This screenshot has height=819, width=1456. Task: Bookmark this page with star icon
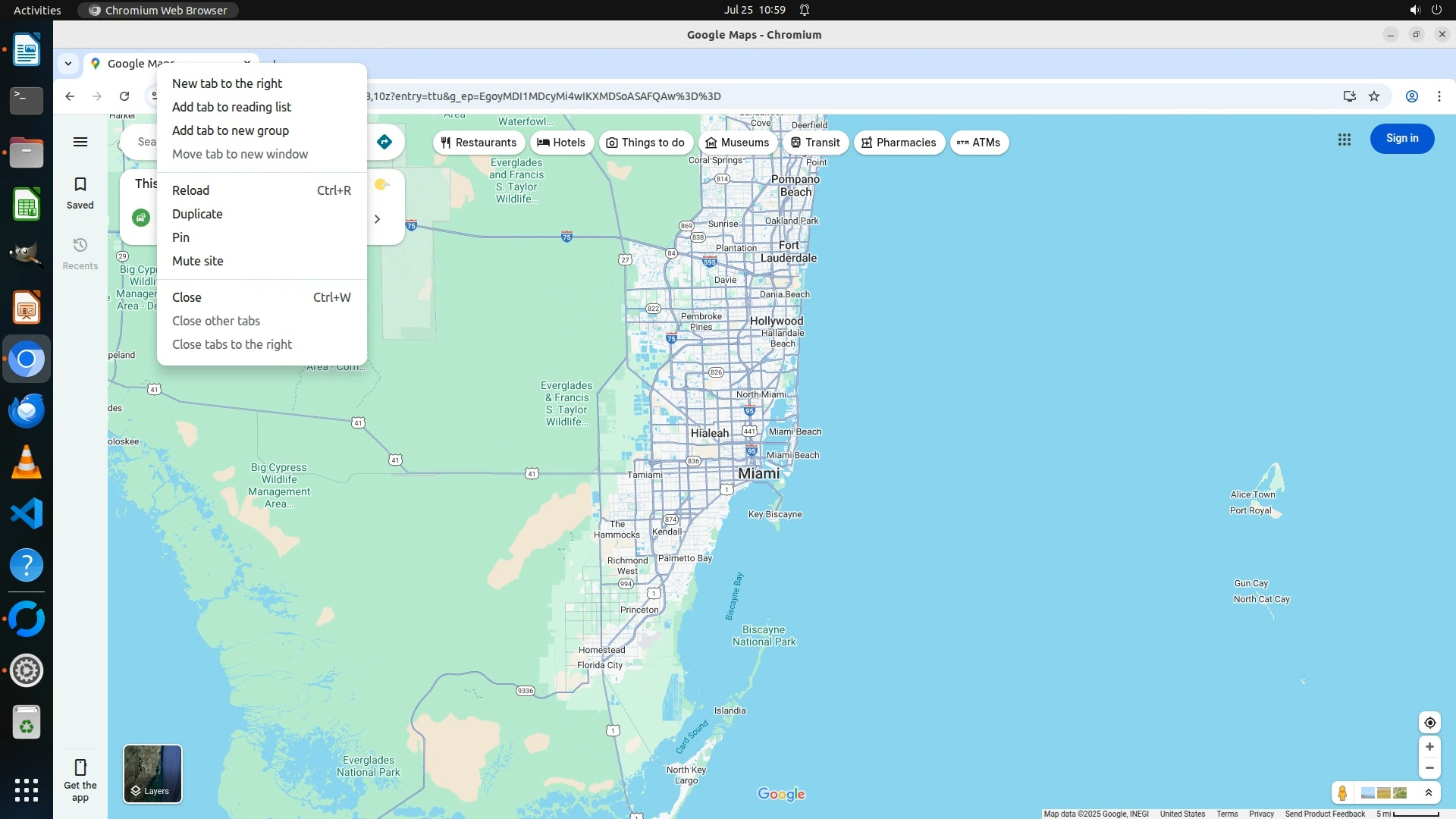click(x=1374, y=96)
